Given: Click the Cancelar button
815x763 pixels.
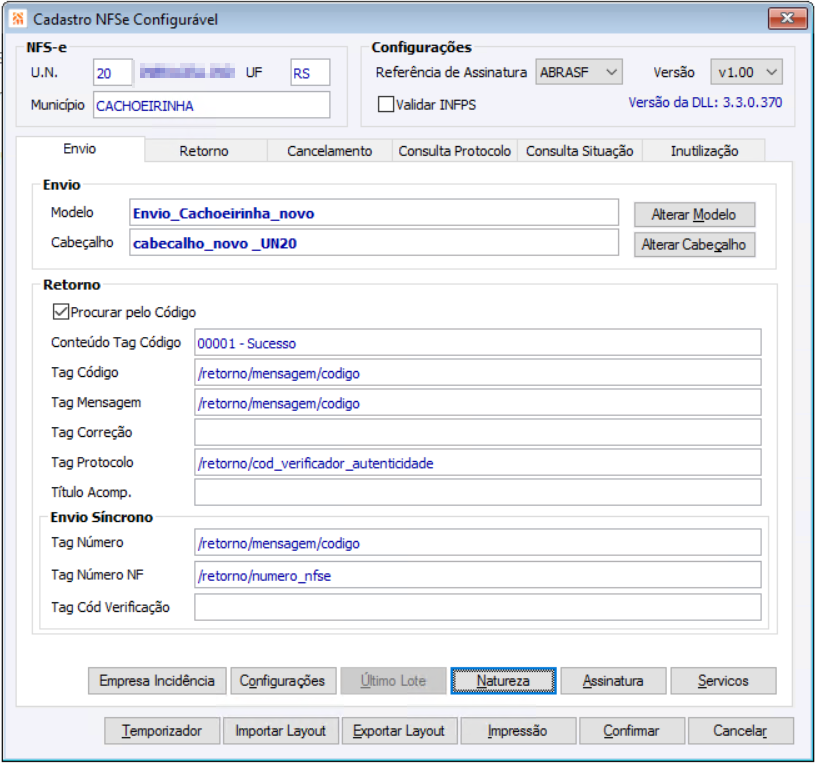Looking at the screenshot, I should [741, 731].
